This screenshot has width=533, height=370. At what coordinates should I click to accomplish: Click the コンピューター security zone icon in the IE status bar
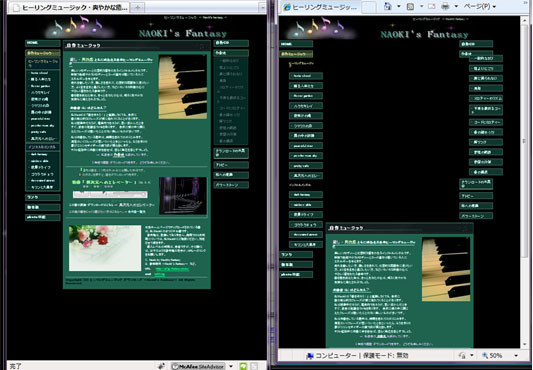[x=310, y=356]
